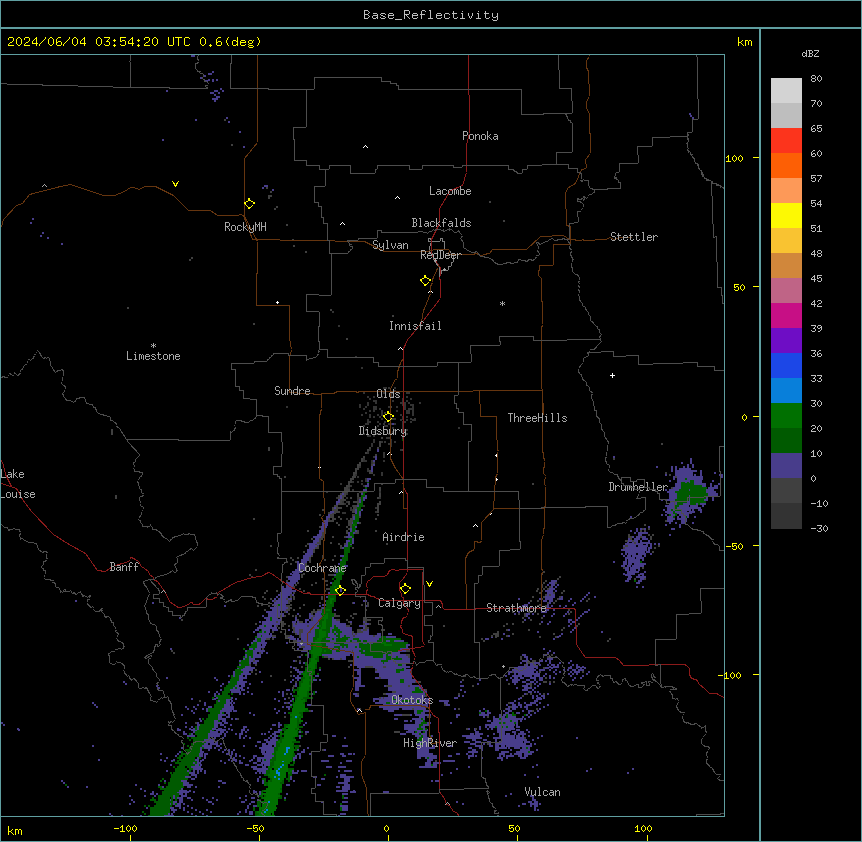Click the yellow station marker near RockyMH
The image size is (862, 842).
[x=249, y=204]
